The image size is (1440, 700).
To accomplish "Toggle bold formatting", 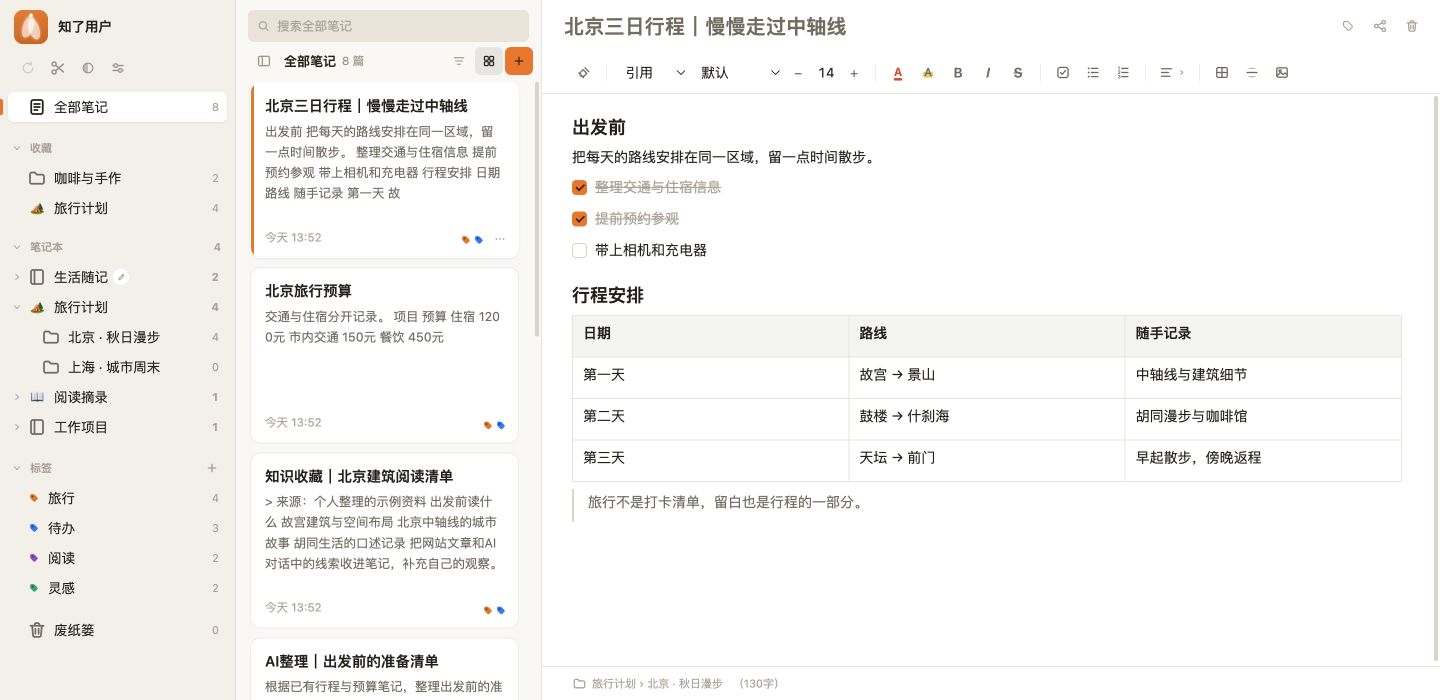I will pyautogui.click(x=958, y=73).
